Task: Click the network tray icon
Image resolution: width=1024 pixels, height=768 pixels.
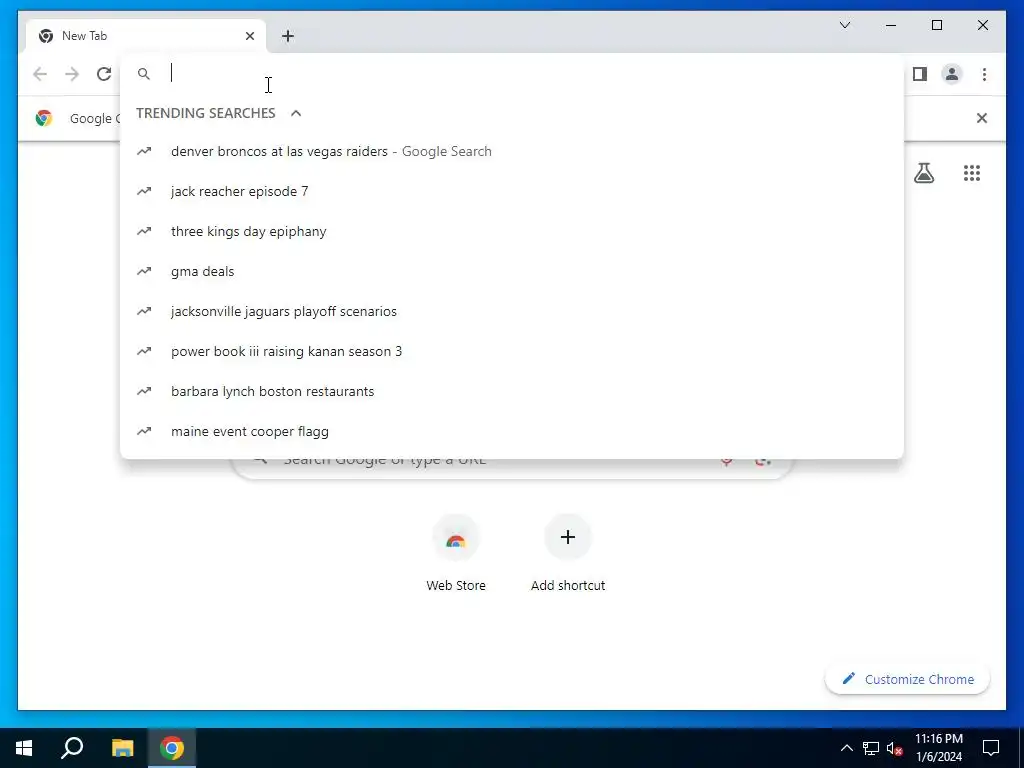Action: tap(871, 748)
